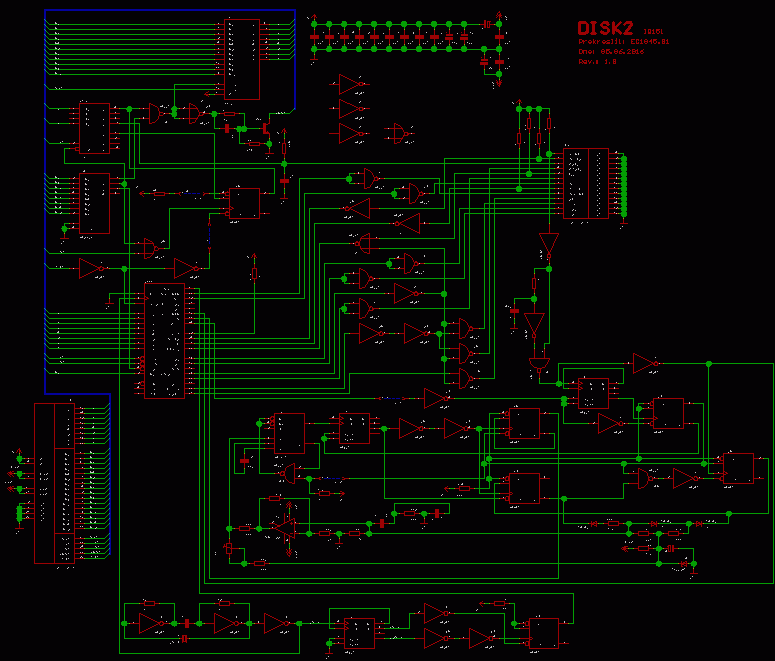Viewport: 775px width, 661px height.
Task: Select the op-amp triangle symbol near bottom
Action: point(284,526)
